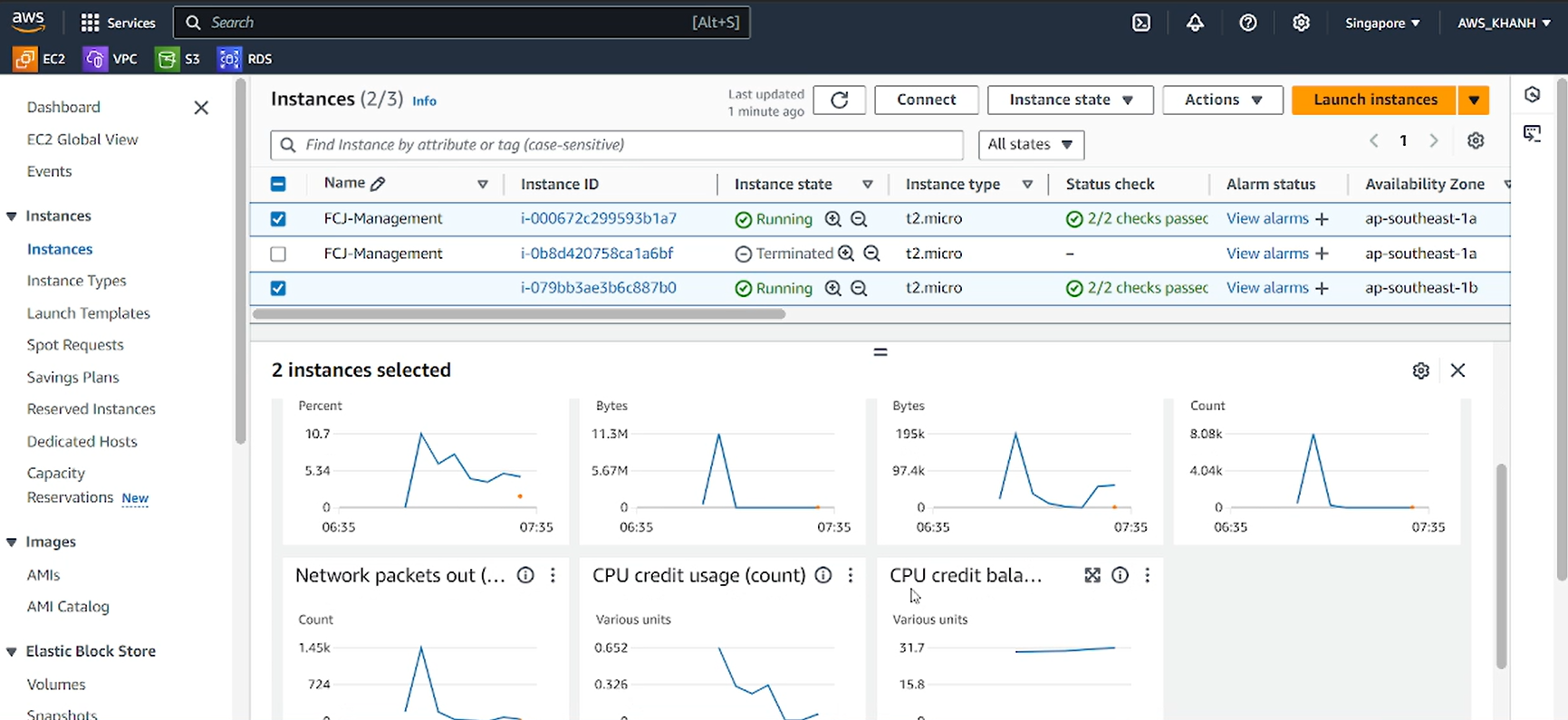Open EC2 shortcut in favorites bar
This screenshot has height=720, width=1568.
click(40, 59)
